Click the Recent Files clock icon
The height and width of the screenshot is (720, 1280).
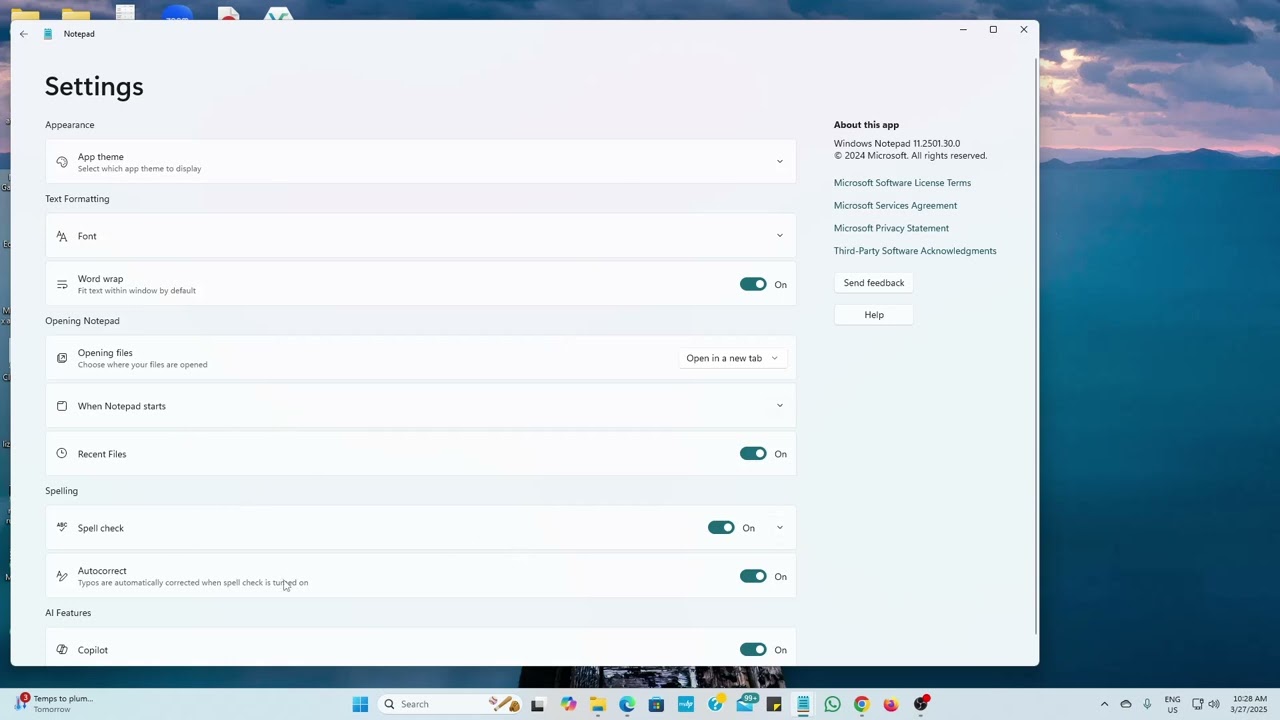pos(62,453)
